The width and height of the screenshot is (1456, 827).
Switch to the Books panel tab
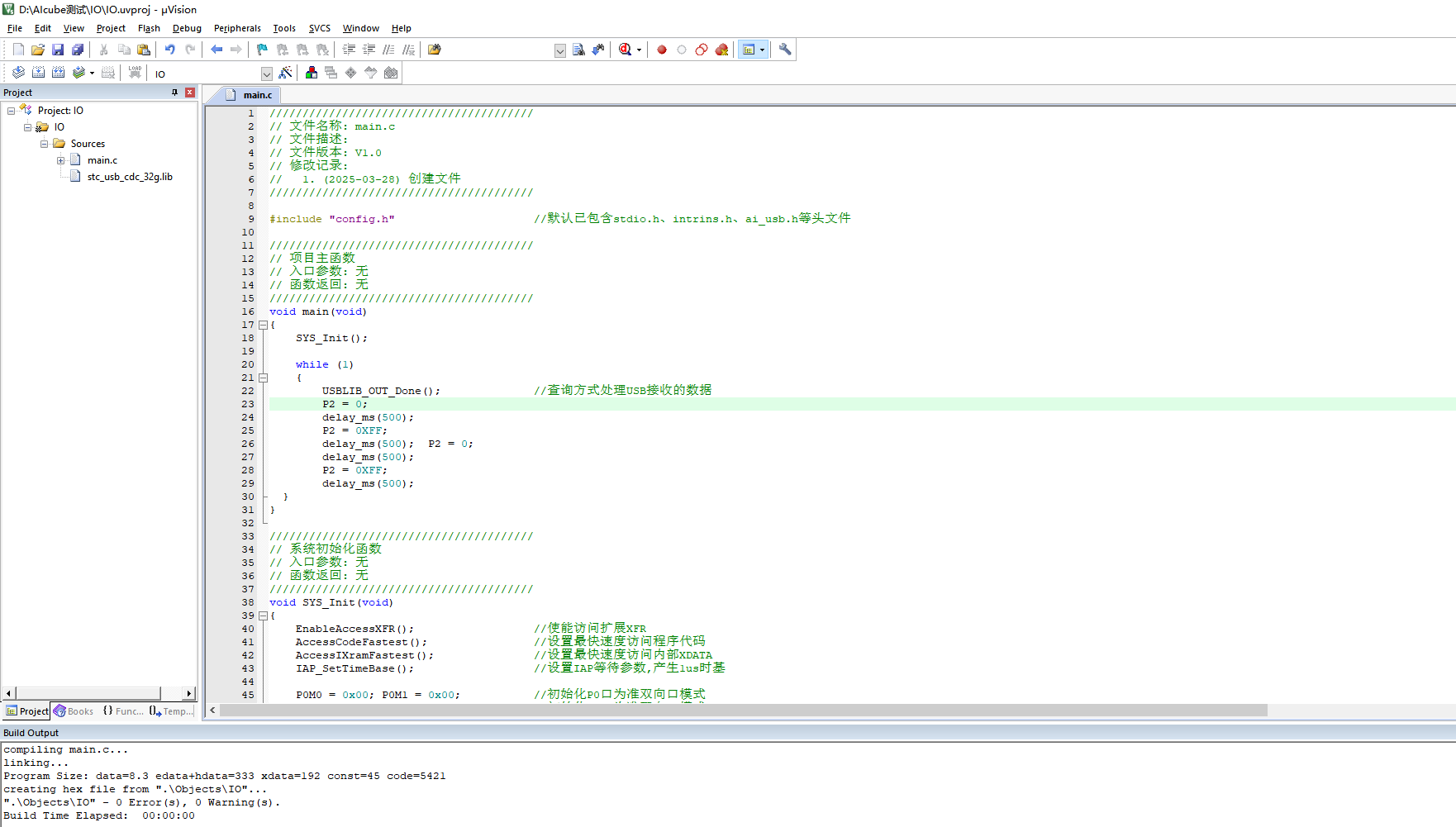click(x=74, y=711)
